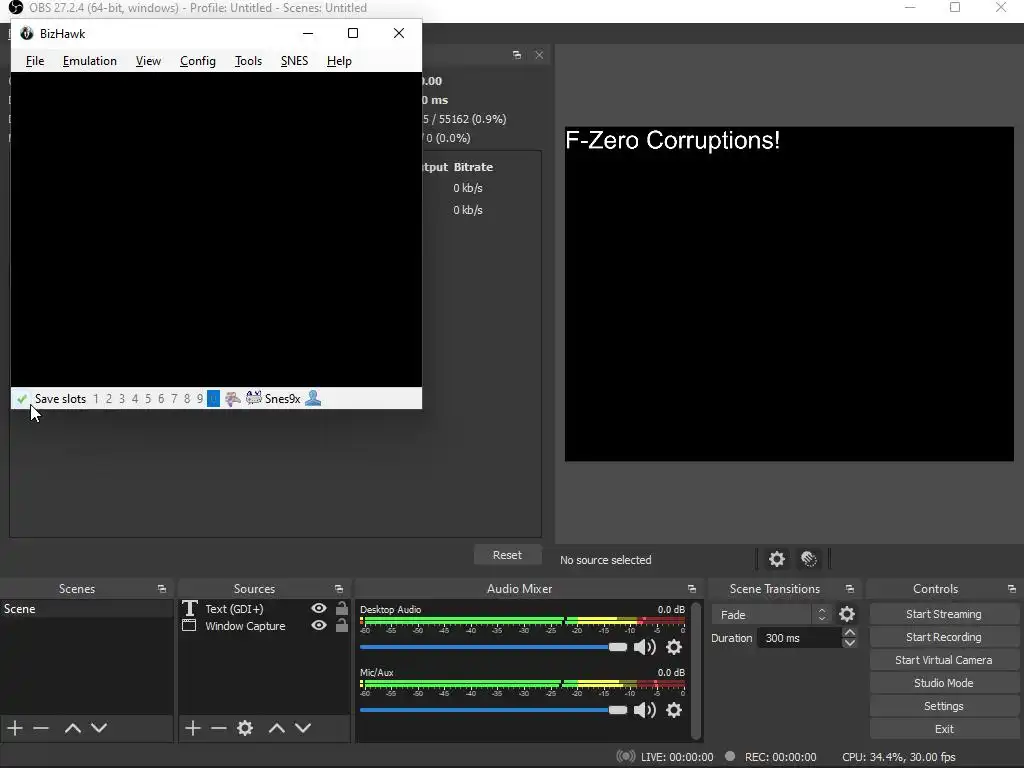Hide the Window Capture source
The width and height of the screenshot is (1024, 768).
[319, 625]
